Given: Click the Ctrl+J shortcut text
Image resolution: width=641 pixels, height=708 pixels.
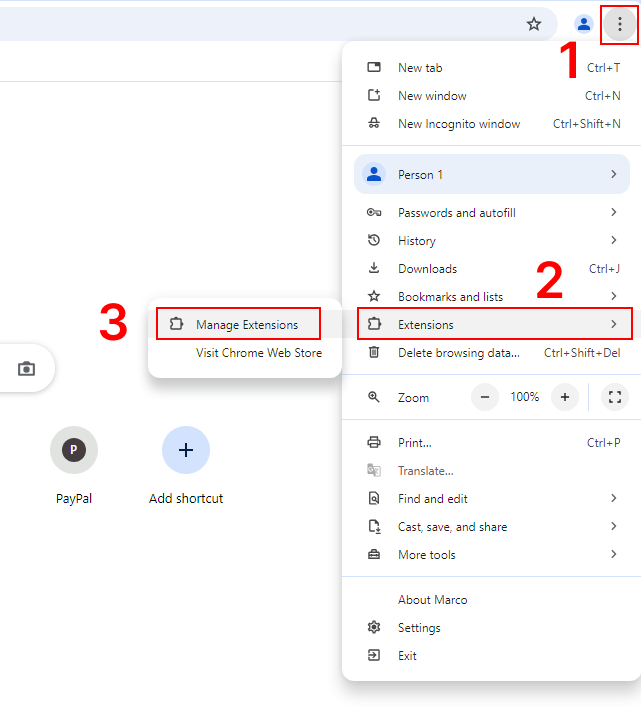Looking at the screenshot, I should [x=604, y=268].
